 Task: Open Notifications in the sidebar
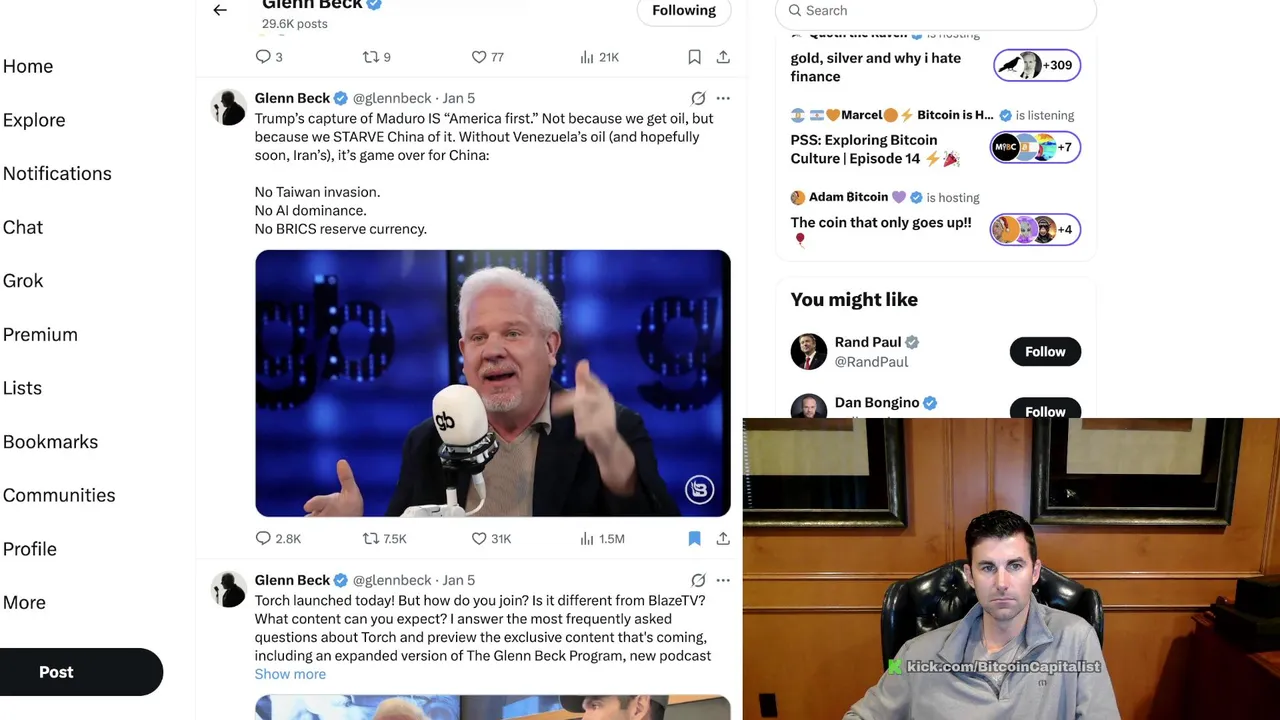pos(57,173)
